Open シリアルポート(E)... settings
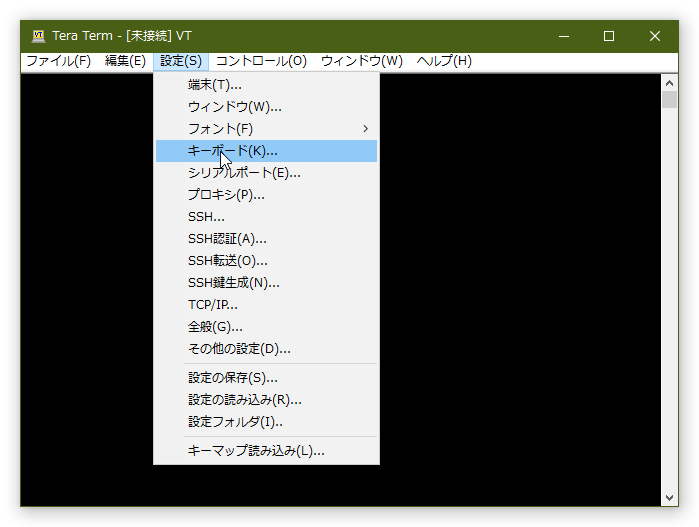Viewport: 699px width, 527px height. [266, 173]
